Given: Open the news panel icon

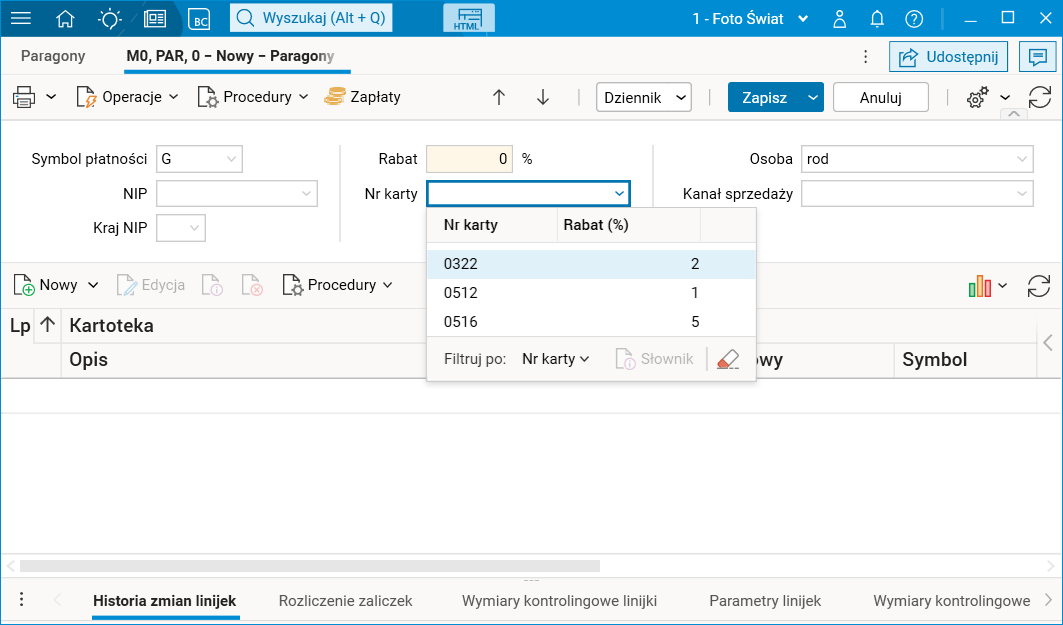Looking at the screenshot, I should tap(155, 18).
